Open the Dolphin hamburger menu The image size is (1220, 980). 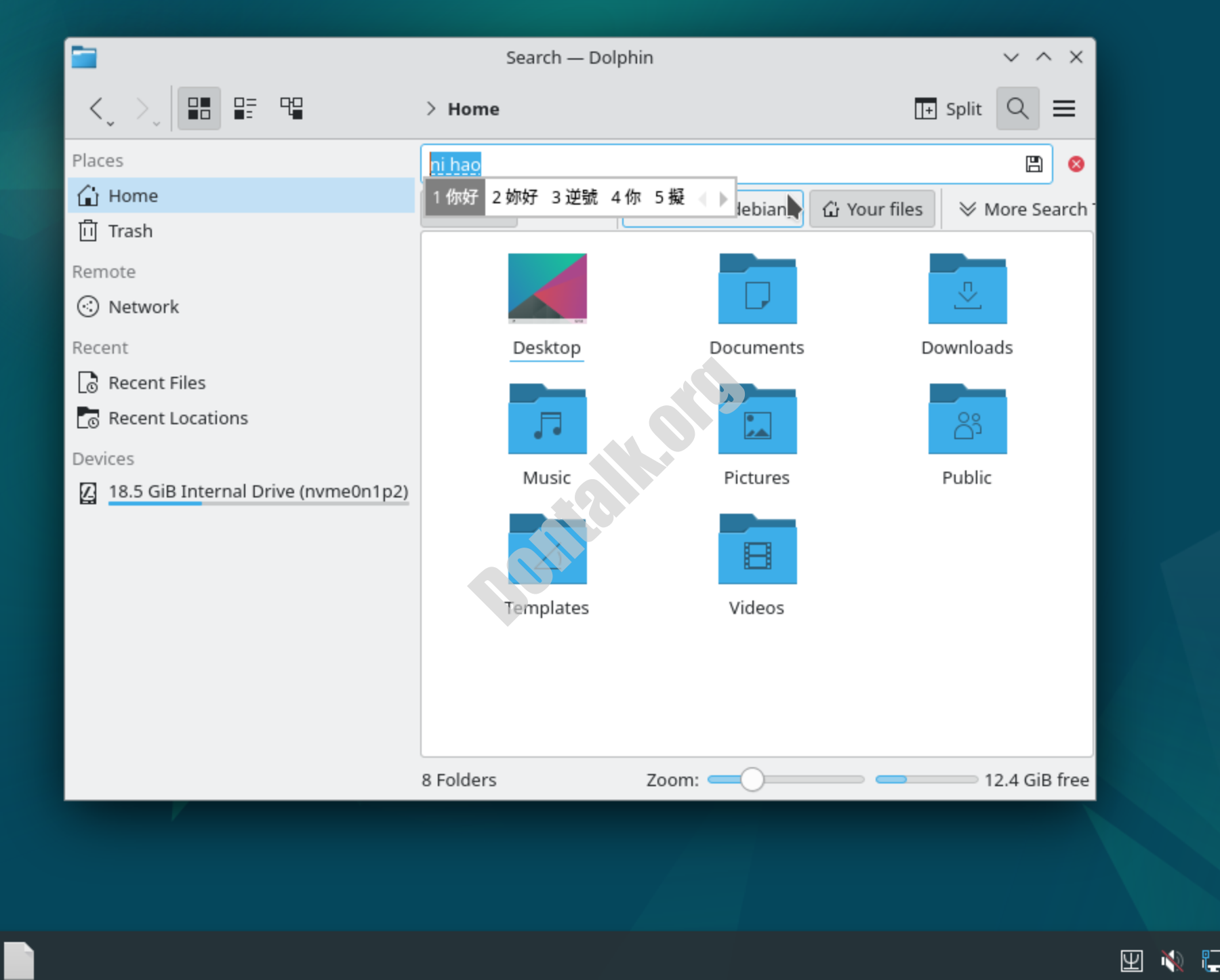click(x=1064, y=108)
